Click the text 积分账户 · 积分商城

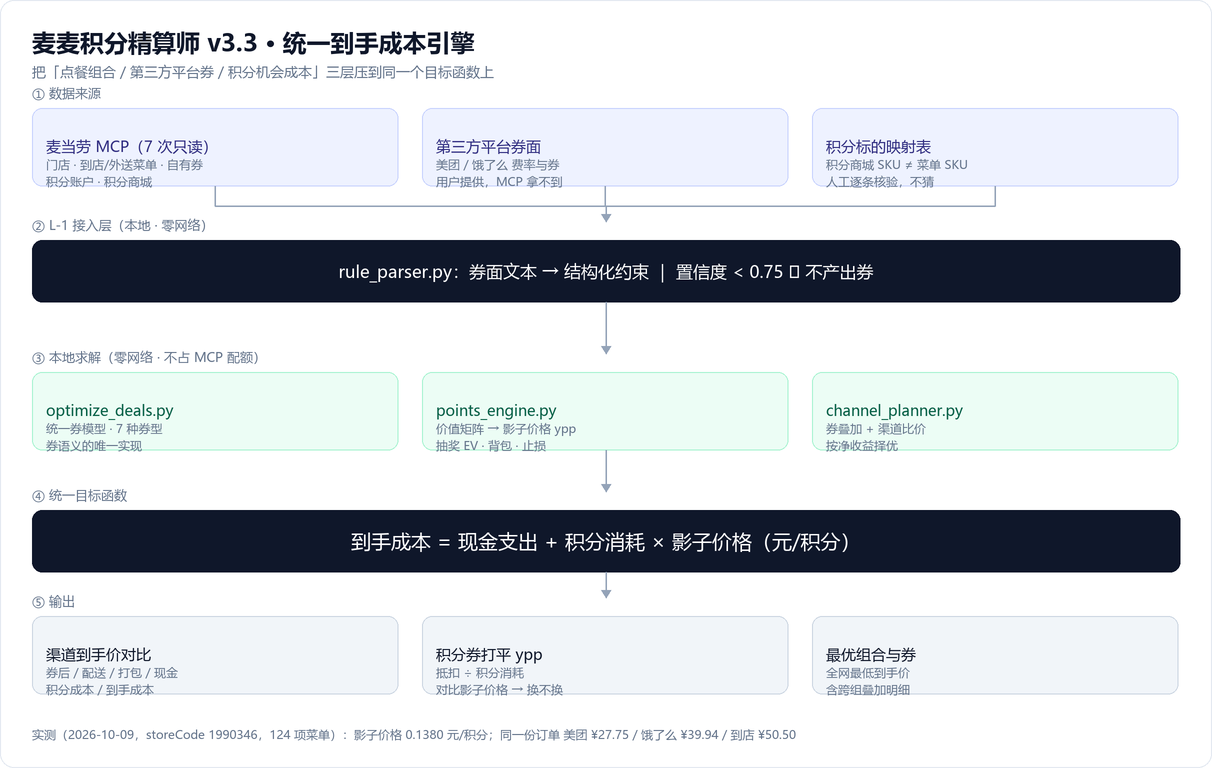(x=99, y=182)
